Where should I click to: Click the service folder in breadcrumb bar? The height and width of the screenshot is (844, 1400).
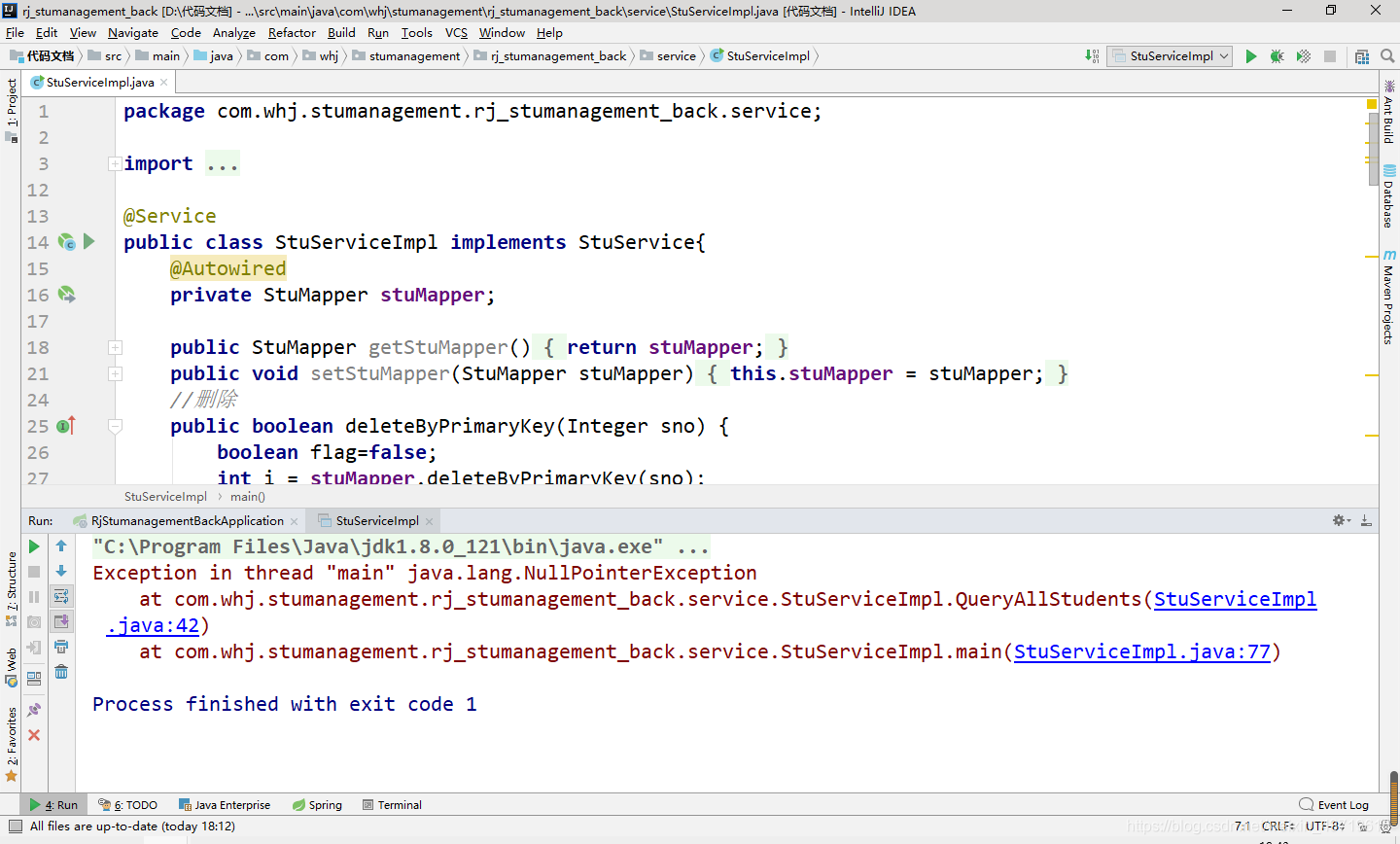[x=668, y=56]
